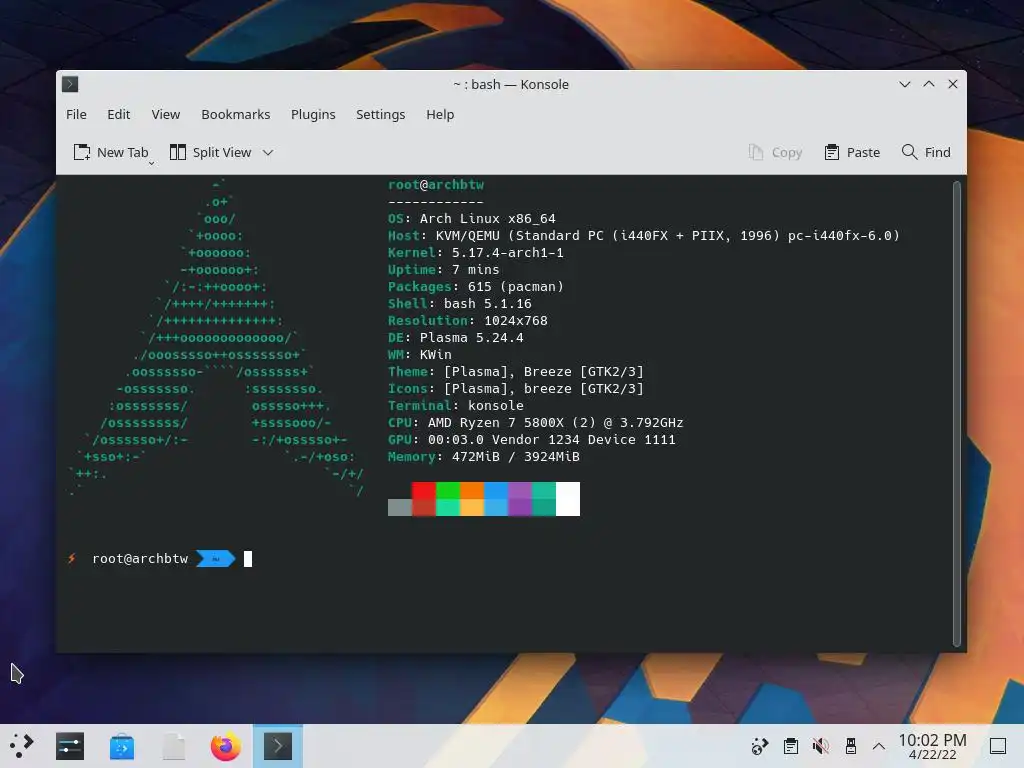Open the KDE application launcher
Image resolution: width=1024 pixels, height=768 pixels.
click(22, 746)
